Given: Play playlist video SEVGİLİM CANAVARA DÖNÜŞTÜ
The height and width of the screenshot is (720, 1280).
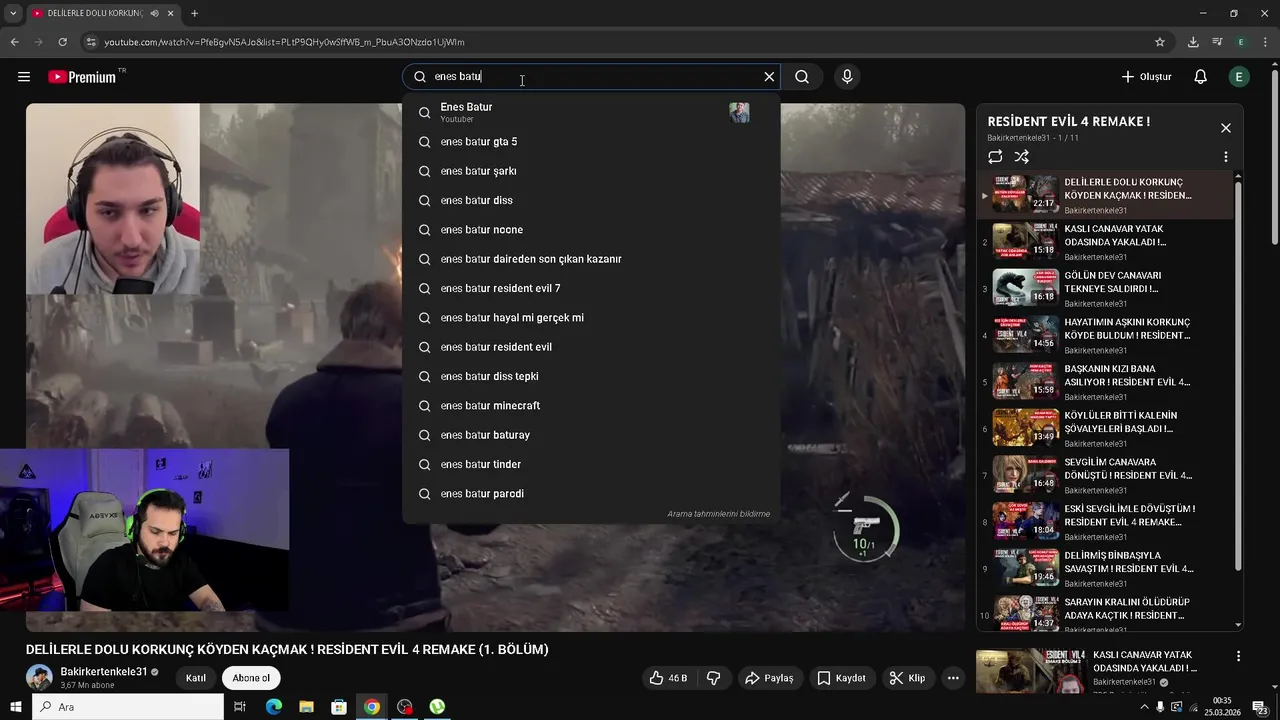Looking at the screenshot, I should pos(1105,476).
